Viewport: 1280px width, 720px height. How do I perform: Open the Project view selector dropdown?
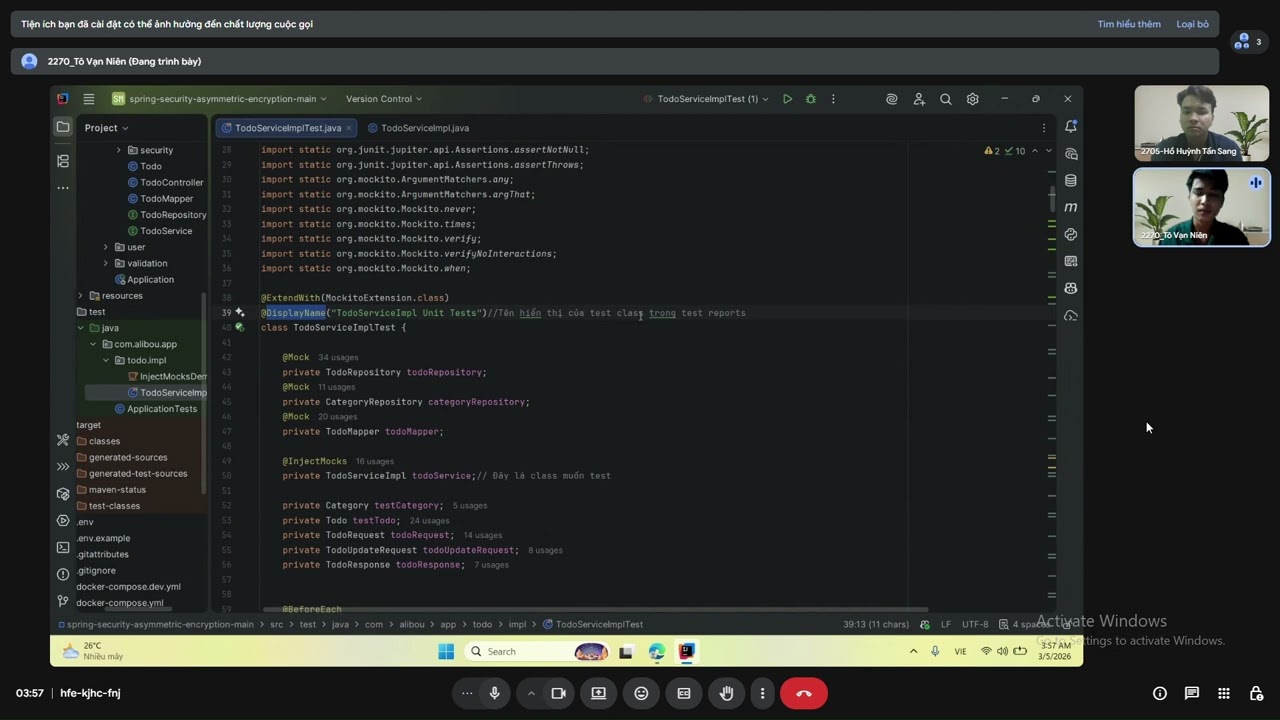pyautogui.click(x=106, y=128)
